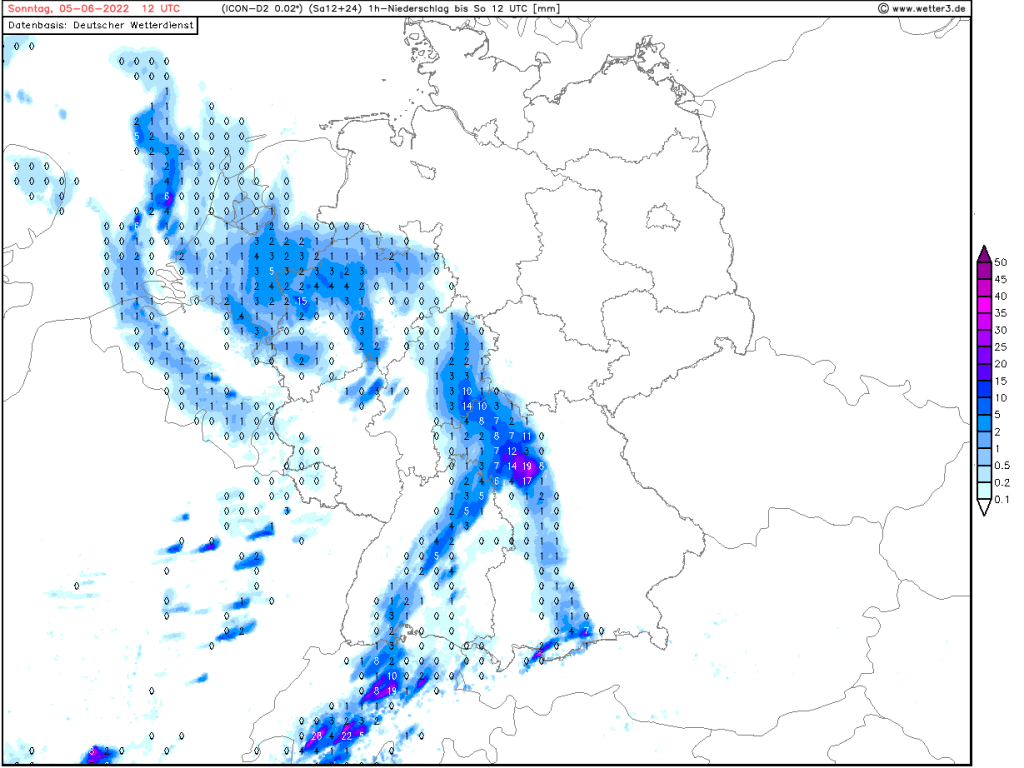Viewport: 1024px width, 768px height.
Task: Click the '50' label on the color scale
Action: (x=999, y=261)
